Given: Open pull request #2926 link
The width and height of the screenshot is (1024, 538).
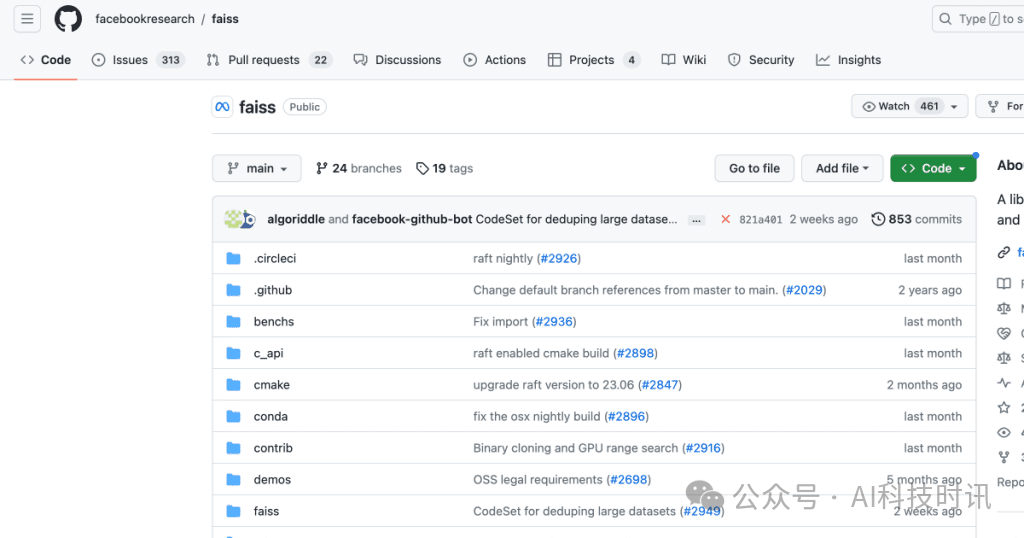Looking at the screenshot, I should pyautogui.click(x=558, y=258).
